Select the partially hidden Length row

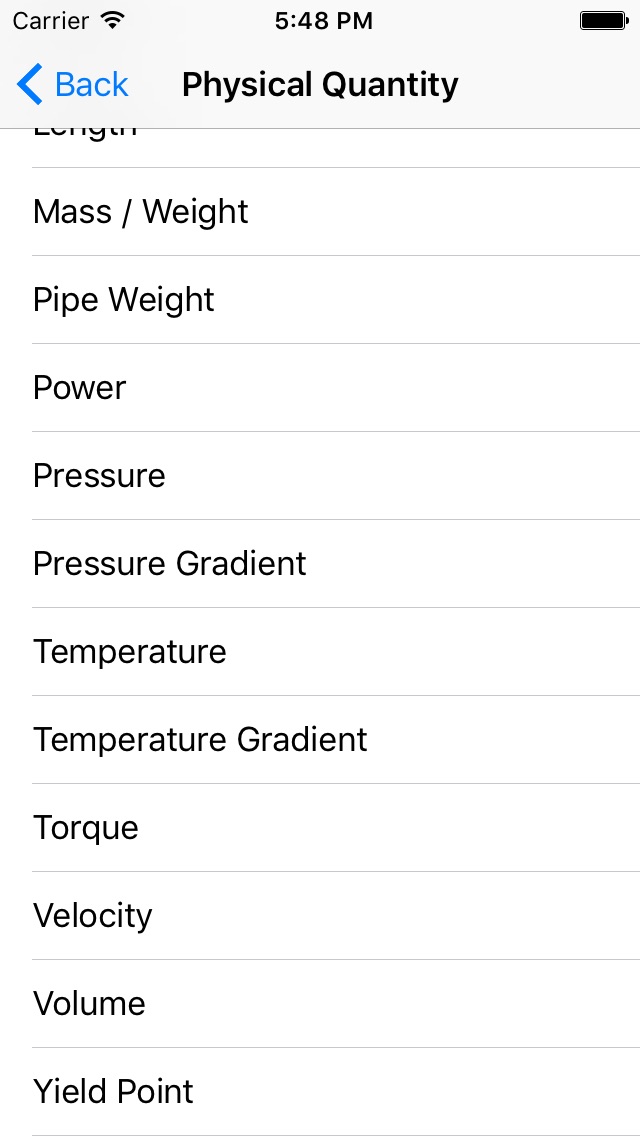click(x=320, y=148)
